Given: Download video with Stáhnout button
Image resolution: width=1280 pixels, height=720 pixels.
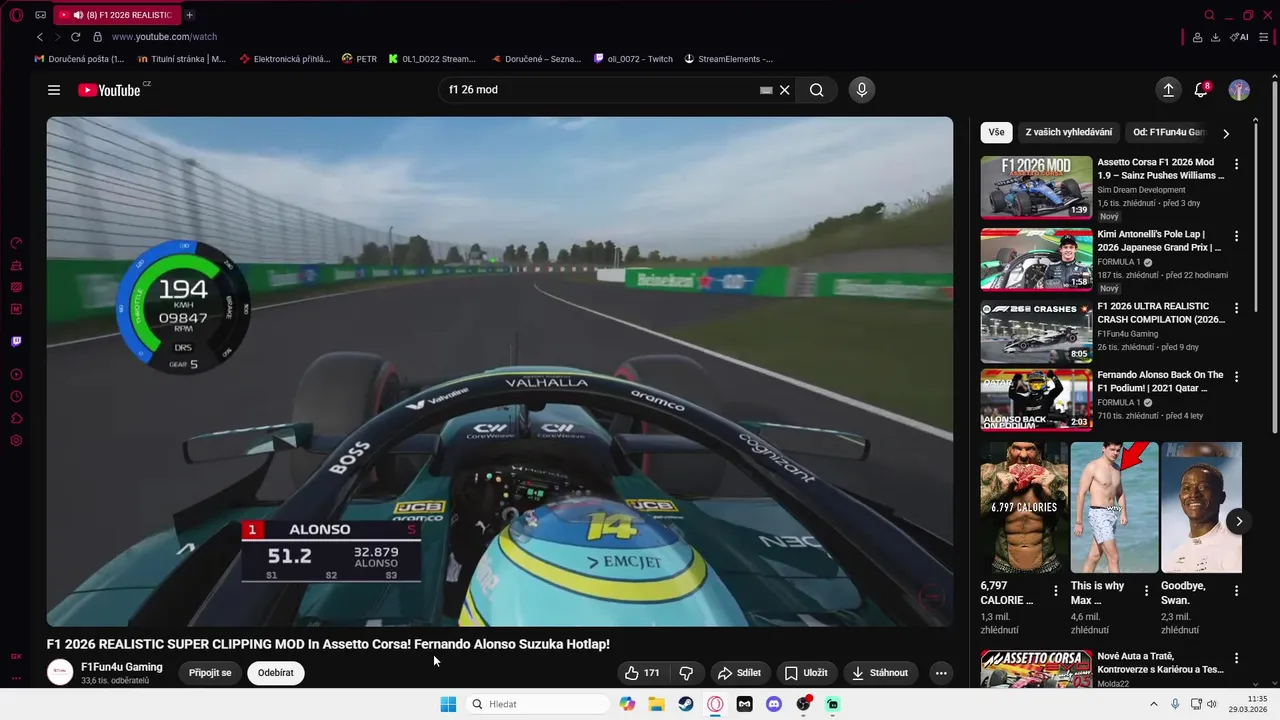Looking at the screenshot, I should click(881, 673).
